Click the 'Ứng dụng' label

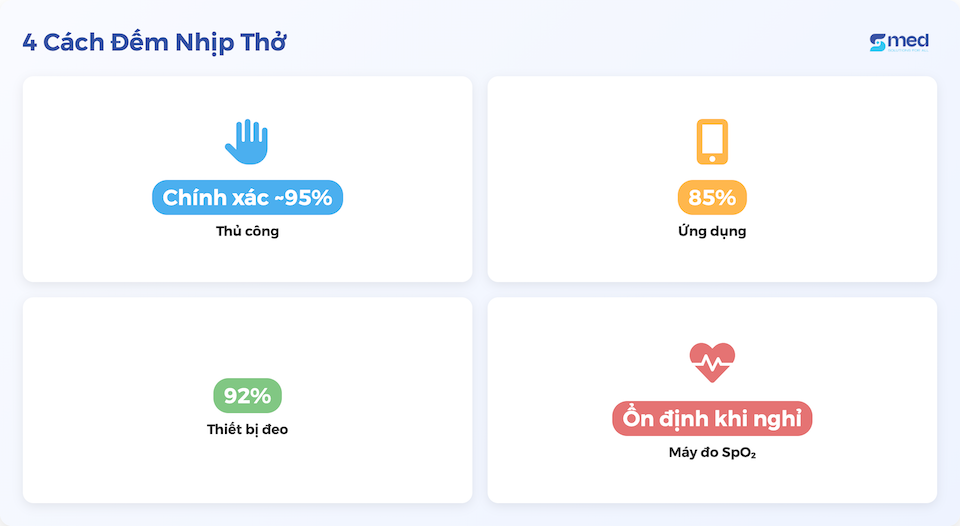pyautogui.click(x=712, y=231)
